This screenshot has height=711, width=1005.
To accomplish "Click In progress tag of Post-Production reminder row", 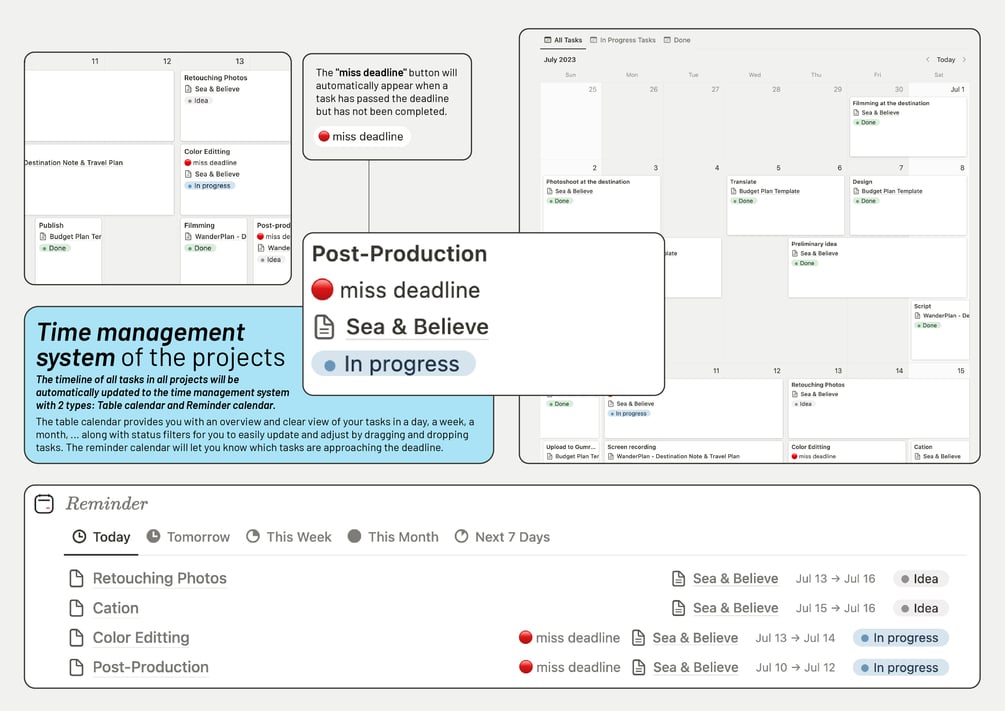I will [x=900, y=667].
